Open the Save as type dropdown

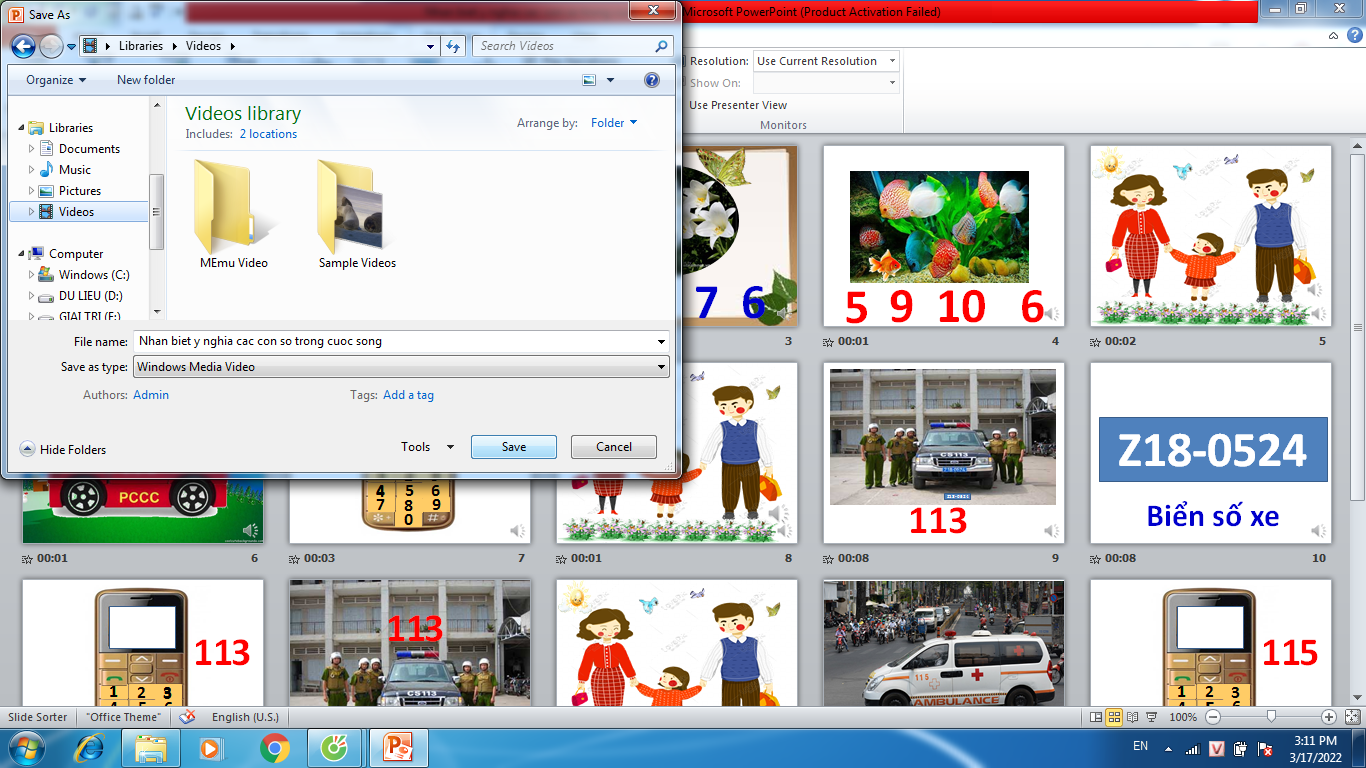(x=400, y=367)
